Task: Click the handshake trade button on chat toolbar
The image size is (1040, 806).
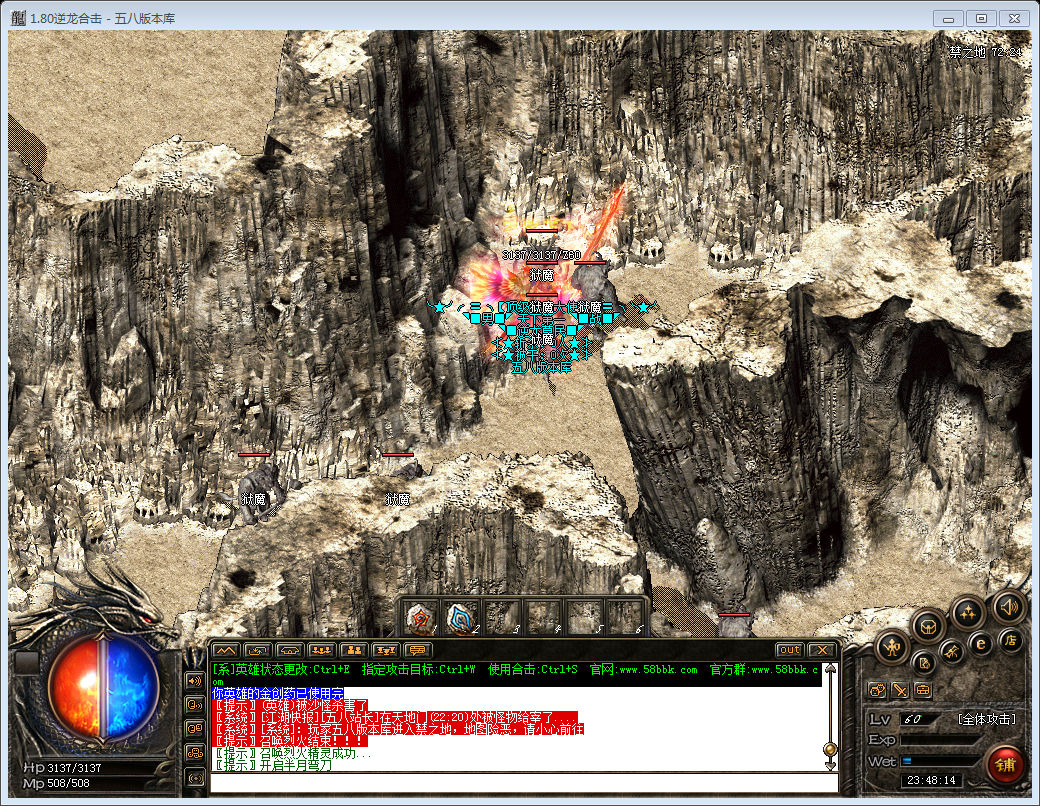Action: point(289,650)
